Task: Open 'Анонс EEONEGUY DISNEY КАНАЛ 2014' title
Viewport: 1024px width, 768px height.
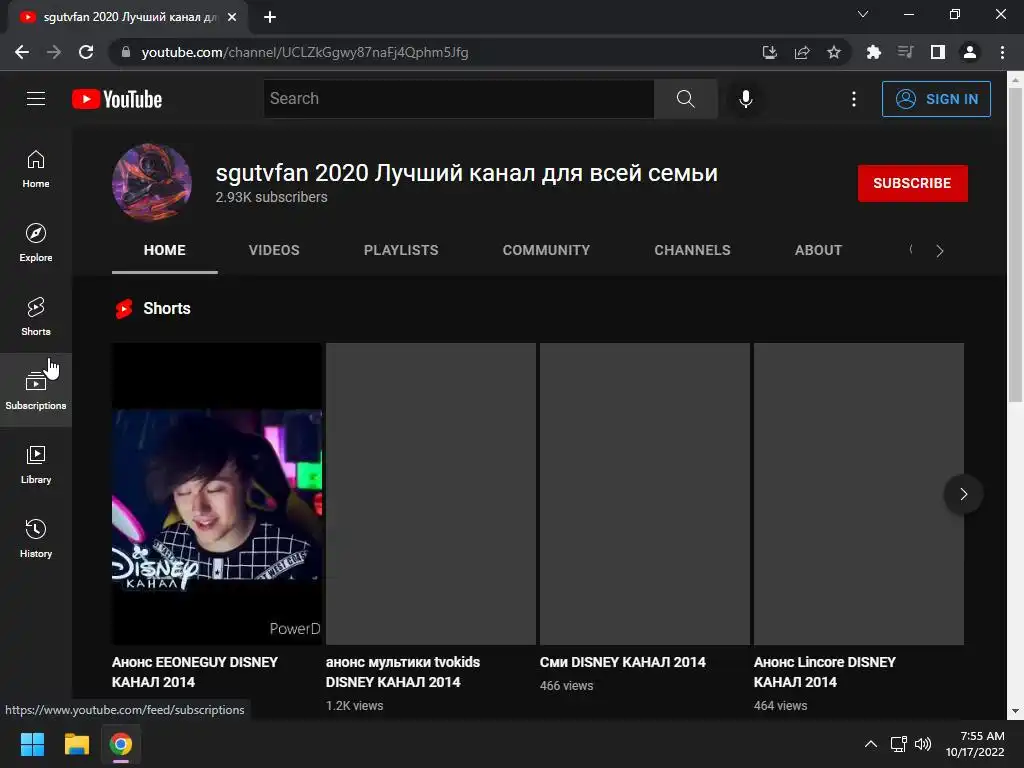Action: (195, 672)
